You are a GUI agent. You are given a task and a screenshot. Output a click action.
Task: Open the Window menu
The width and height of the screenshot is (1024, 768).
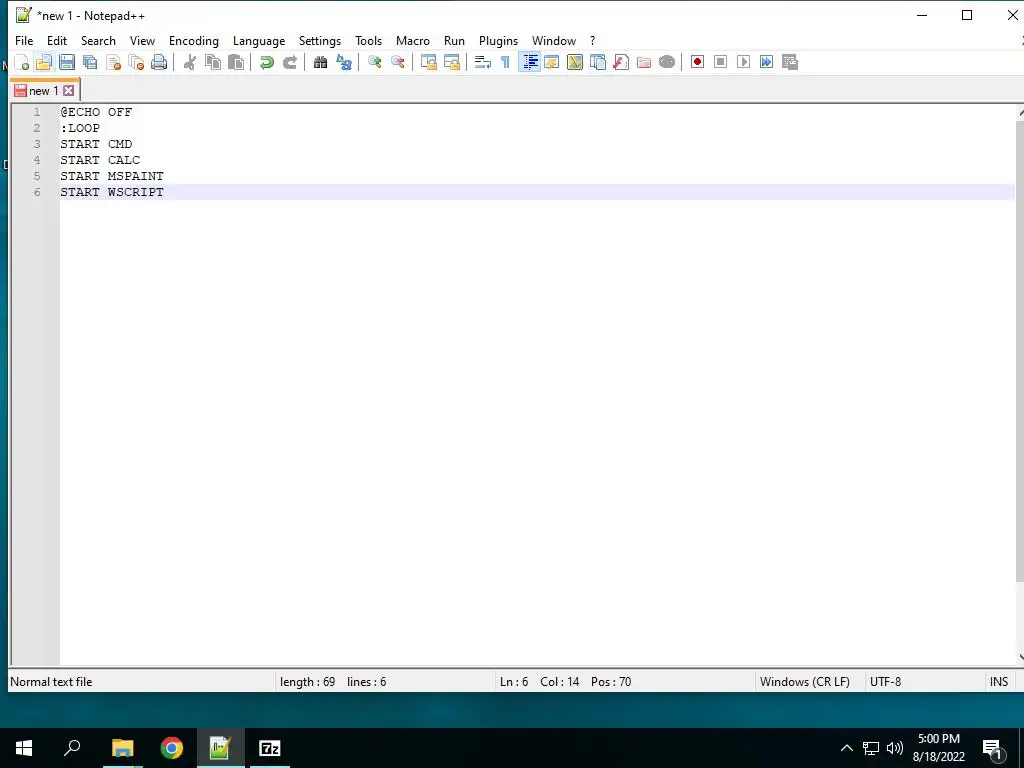click(x=554, y=40)
